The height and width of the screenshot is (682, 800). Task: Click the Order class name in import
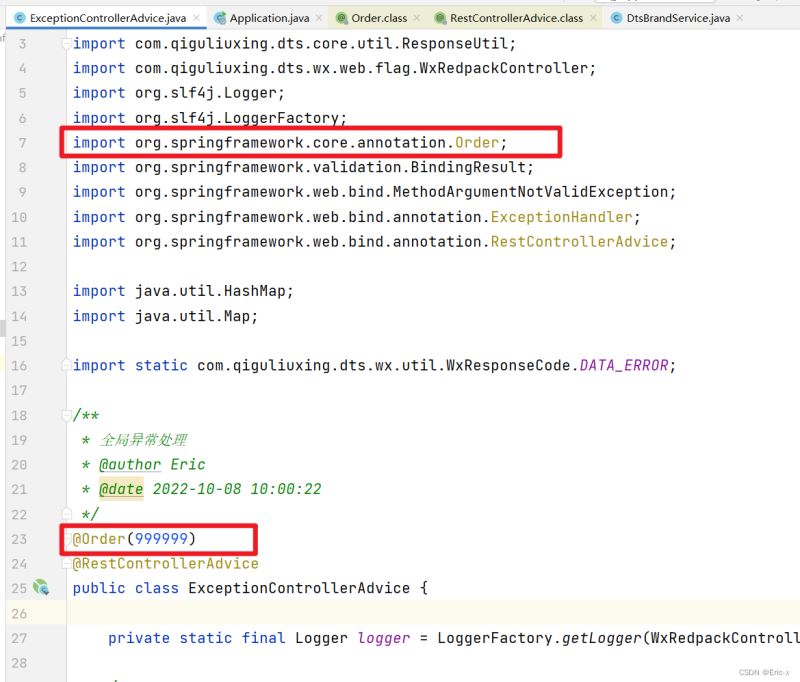477,142
